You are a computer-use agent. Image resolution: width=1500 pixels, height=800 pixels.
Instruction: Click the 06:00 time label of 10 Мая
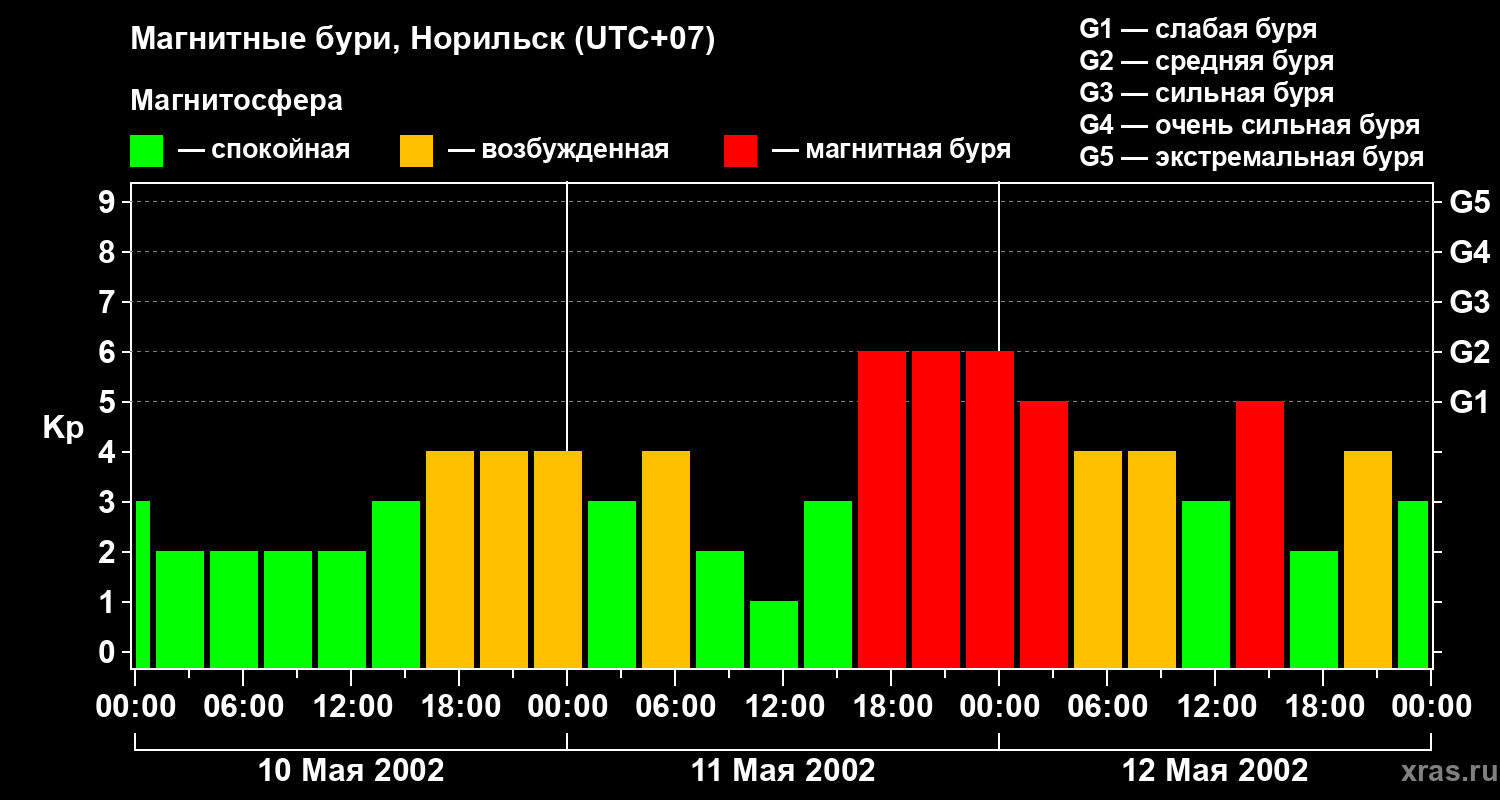tap(243, 706)
